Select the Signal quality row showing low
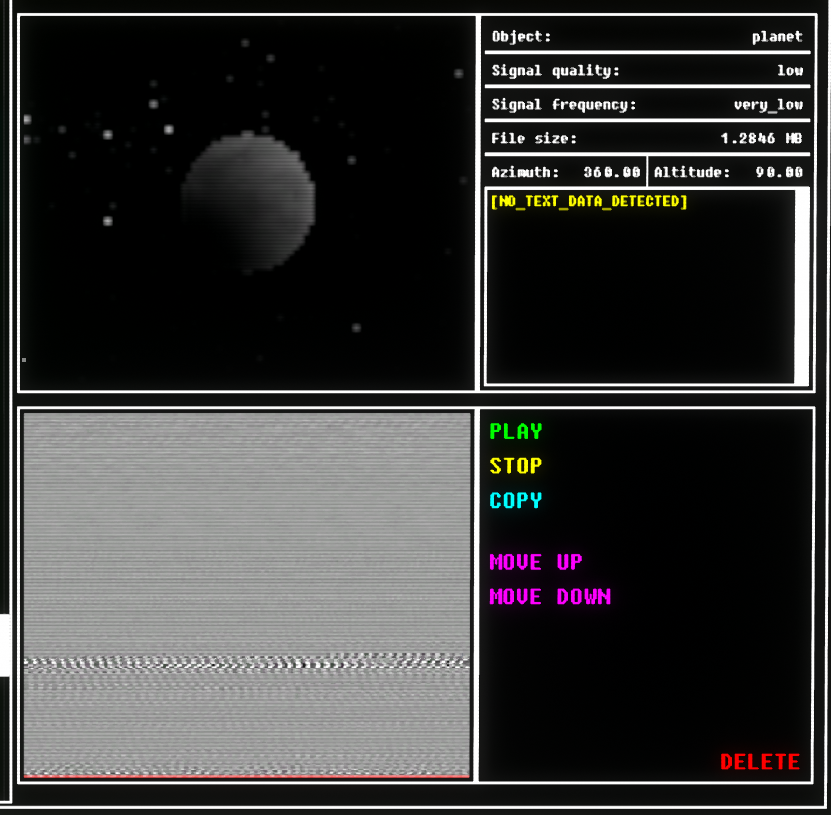The height and width of the screenshot is (815, 831). [x=646, y=71]
